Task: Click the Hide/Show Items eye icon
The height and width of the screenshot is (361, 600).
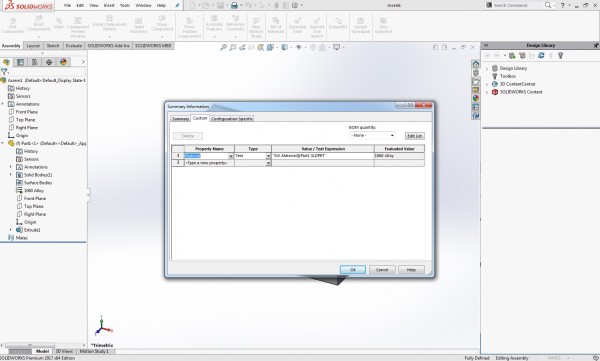Action: [x=299, y=47]
